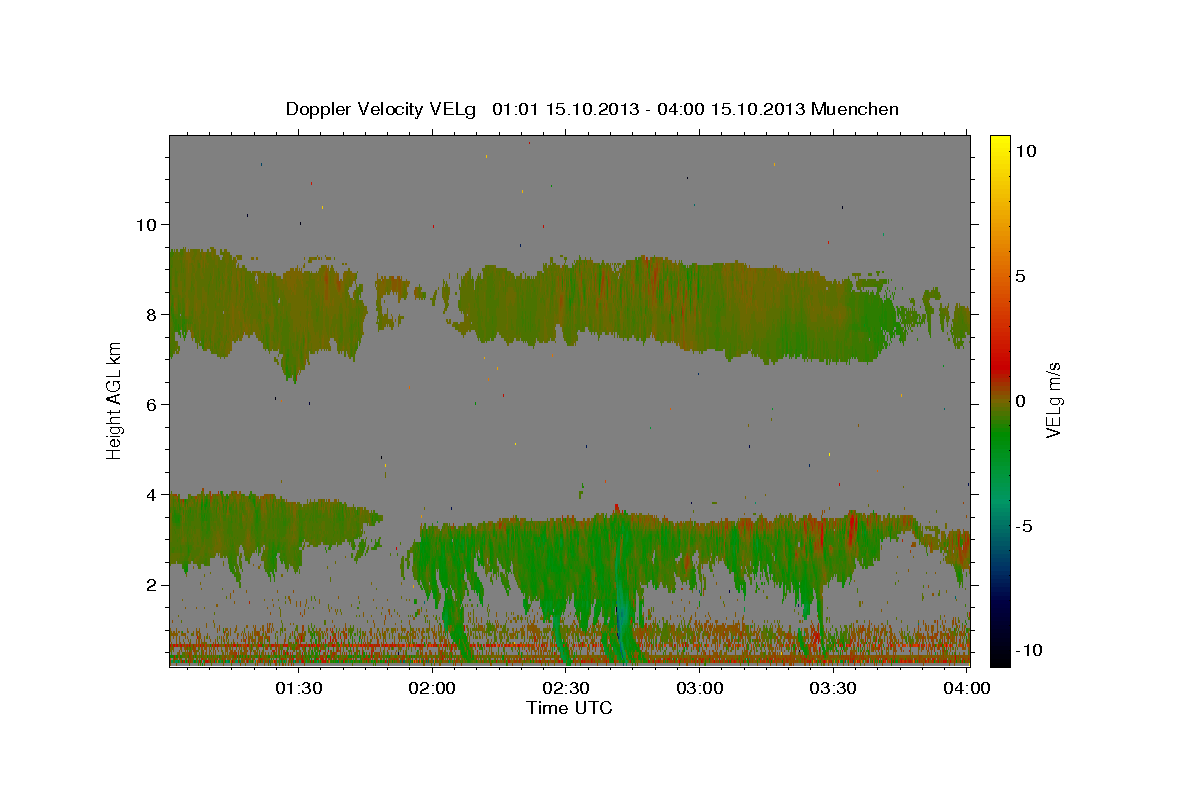Screen dimensions: 1200x800
Task: Click the colorbar value -10 at bottom
Action: 1028,650
